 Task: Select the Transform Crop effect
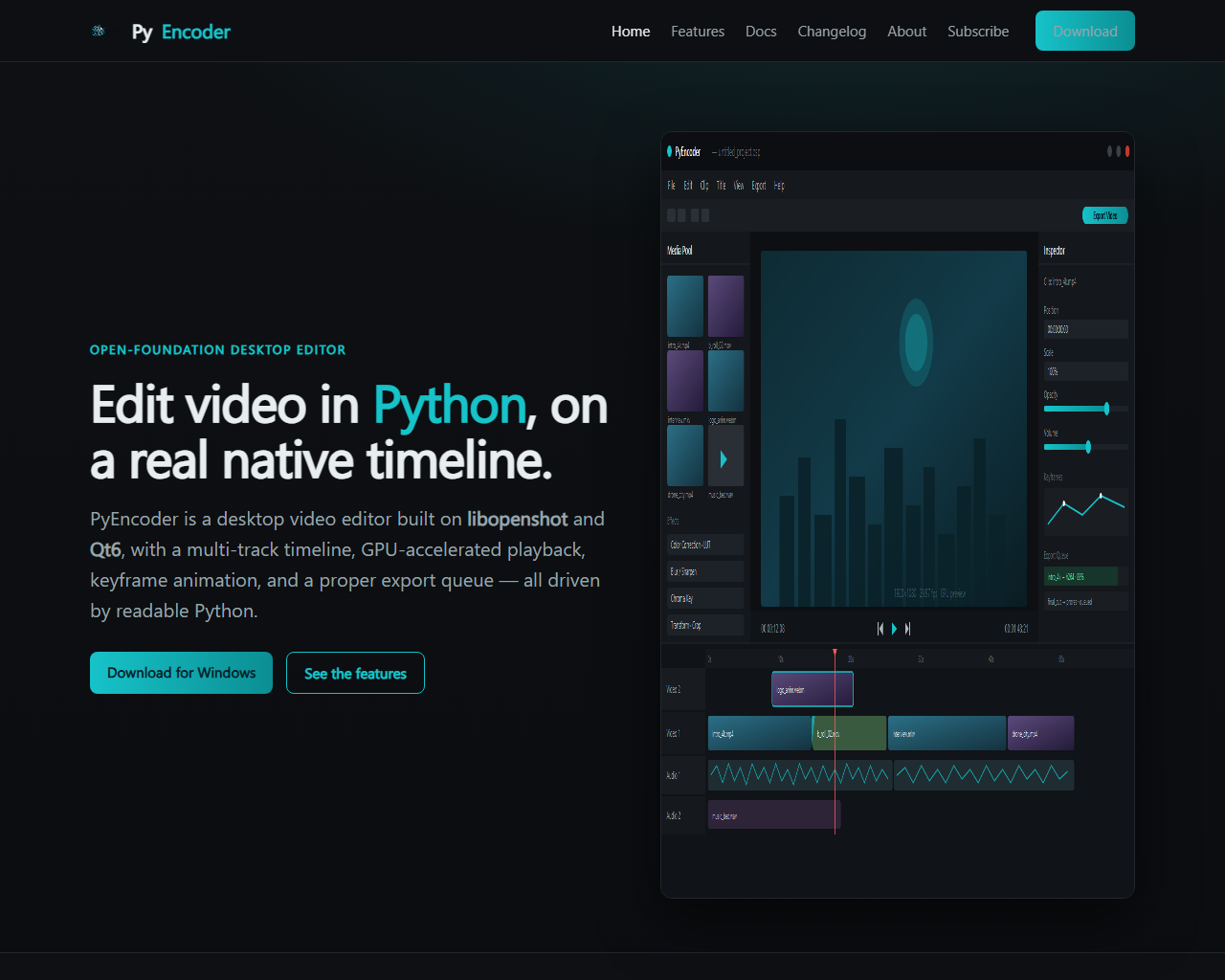click(x=705, y=625)
